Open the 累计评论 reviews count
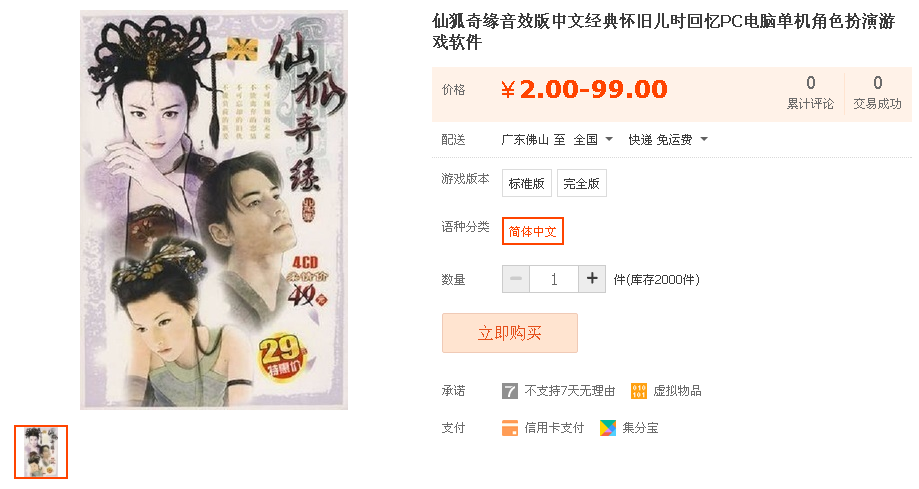The height and width of the screenshot is (489, 919). tap(810, 93)
